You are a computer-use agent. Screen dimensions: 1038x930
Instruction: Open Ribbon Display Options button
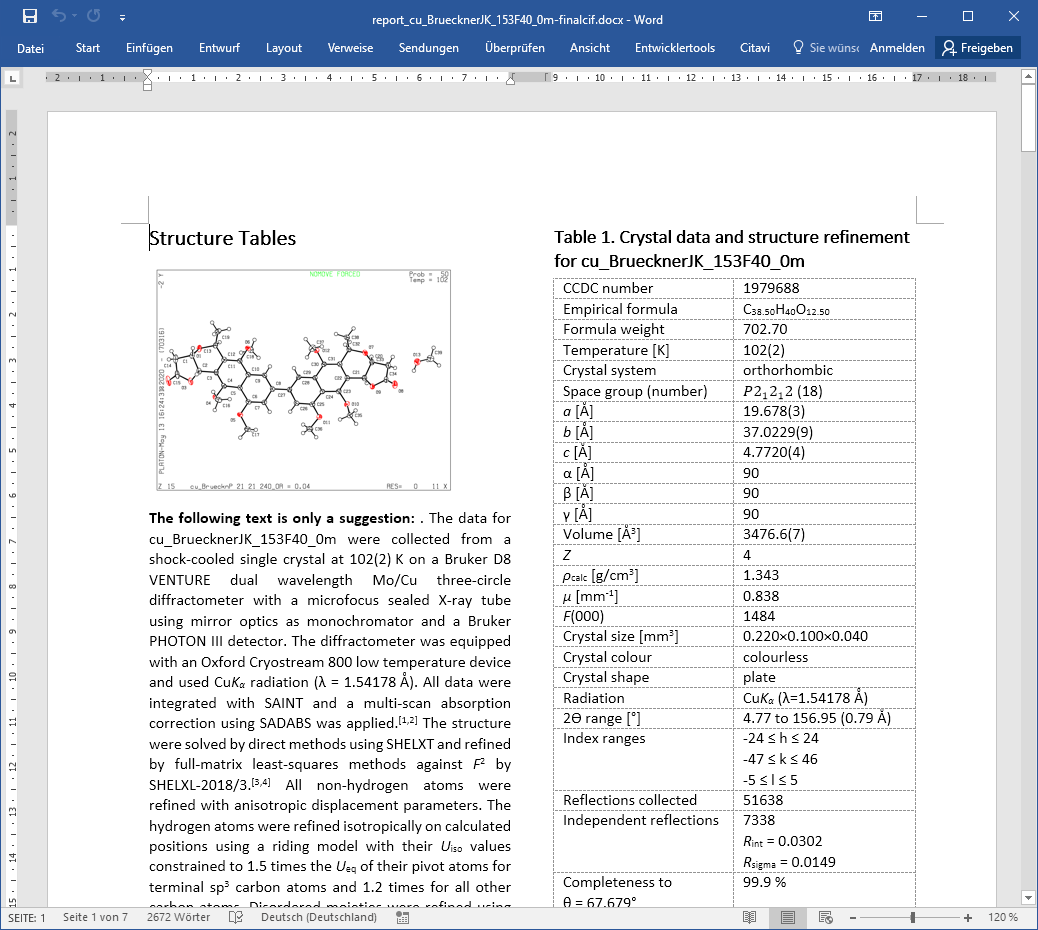point(875,17)
